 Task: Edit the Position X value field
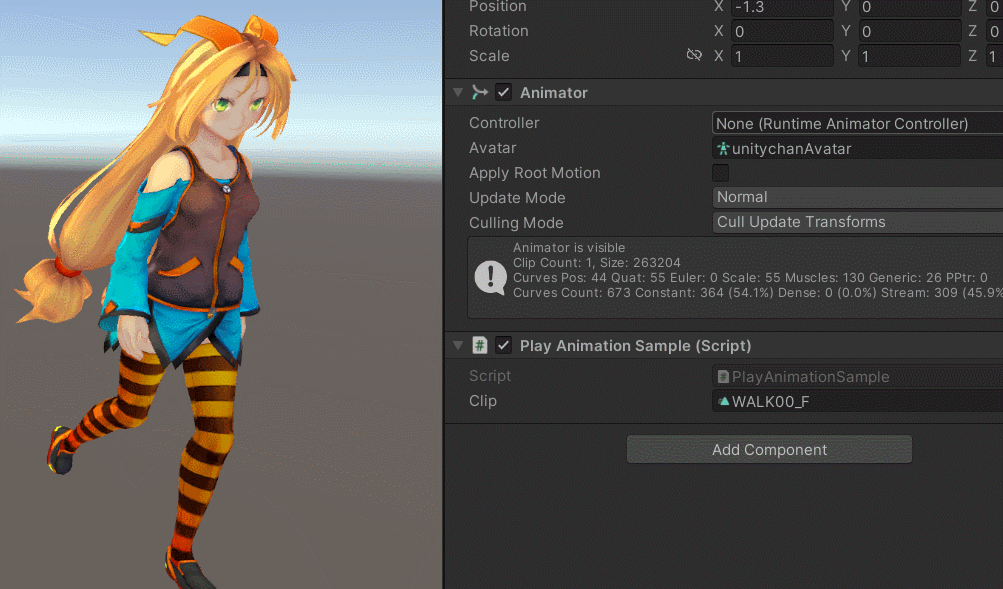tap(782, 7)
